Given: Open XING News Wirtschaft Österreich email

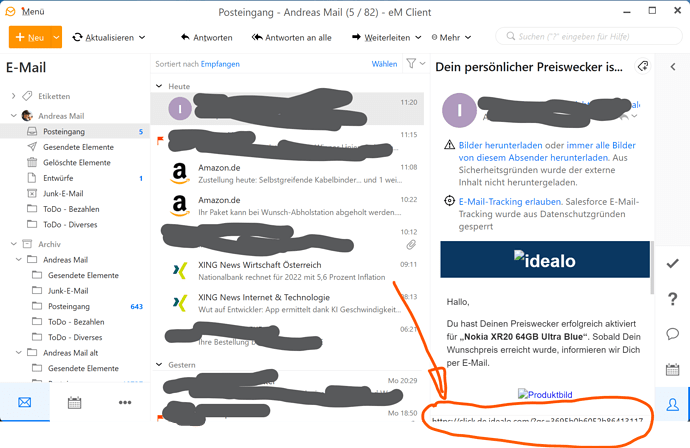Looking at the screenshot, I should point(288,271).
